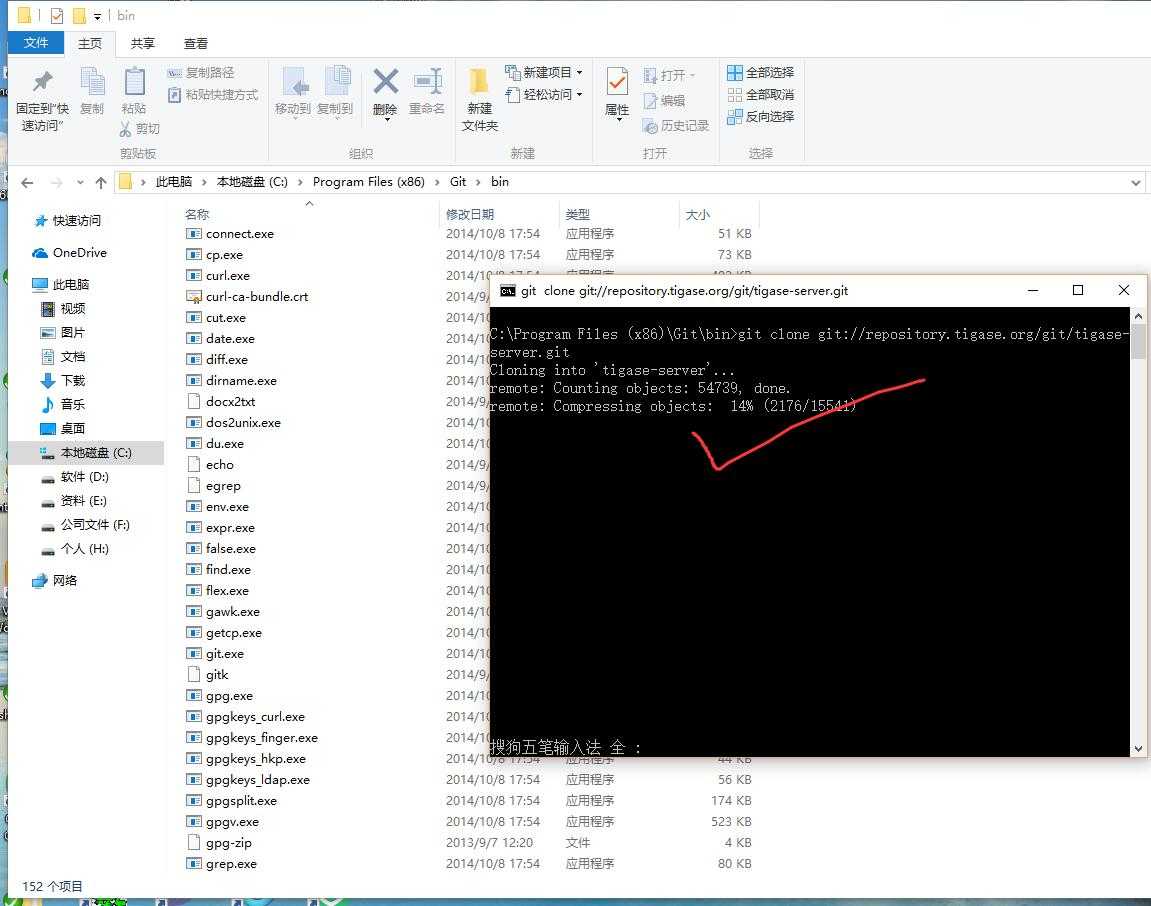Screen dimensions: 1151x906
Task: Click the git.exe file icon
Action: pos(194,653)
